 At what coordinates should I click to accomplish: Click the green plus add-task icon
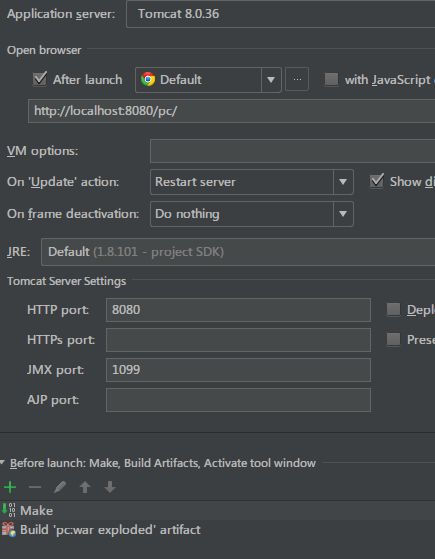(x=10, y=487)
